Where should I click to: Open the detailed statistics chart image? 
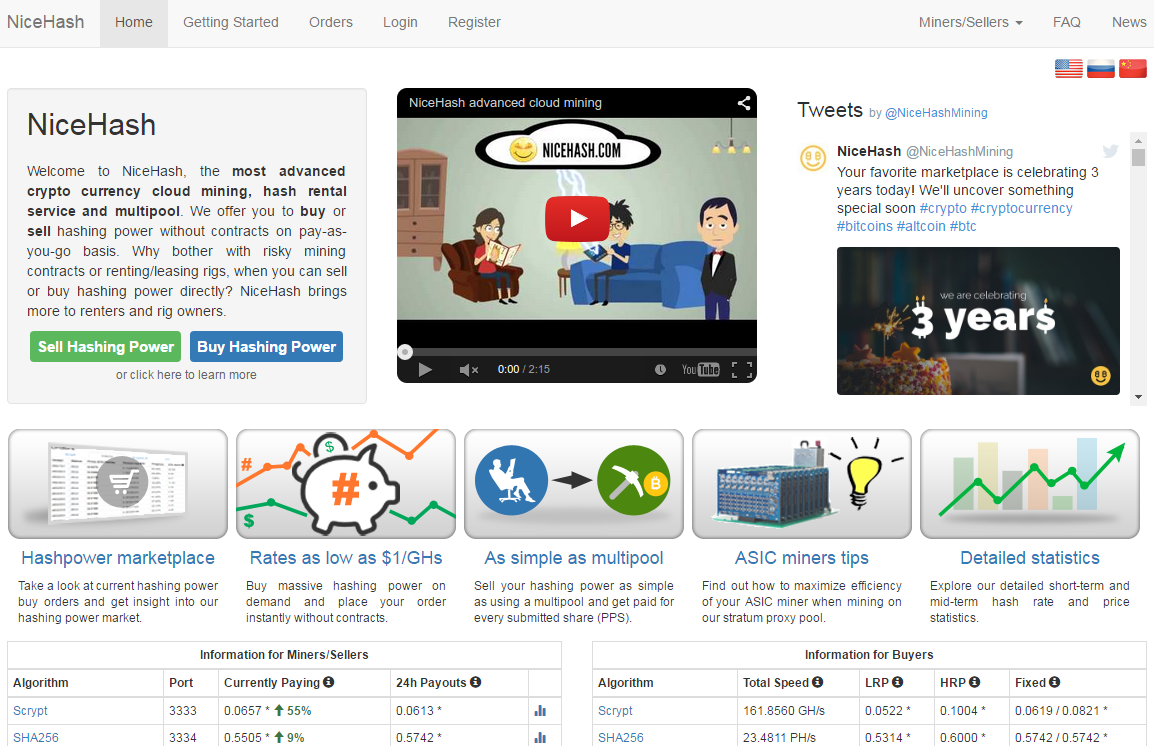[x=1030, y=484]
